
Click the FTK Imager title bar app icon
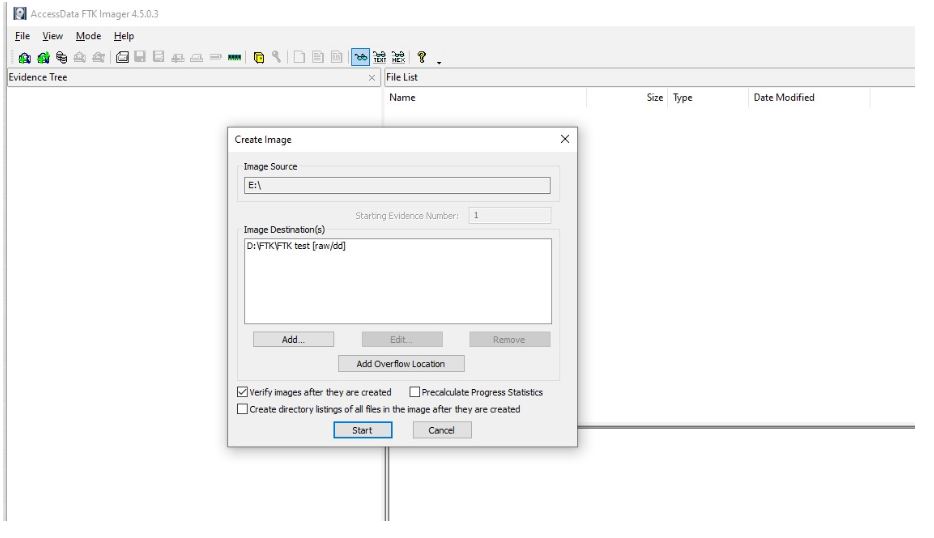coord(20,13)
